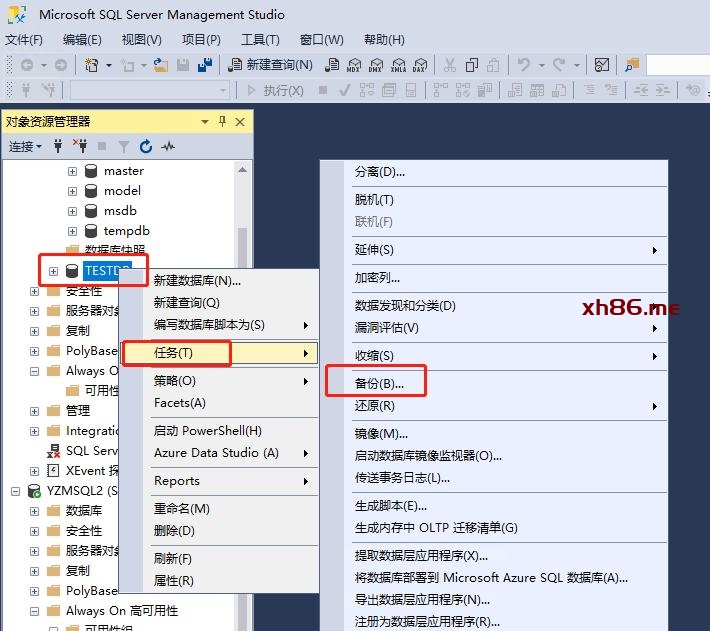
Task: Open the 连接 (Connect) dropdown
Action: coord(25,147)
